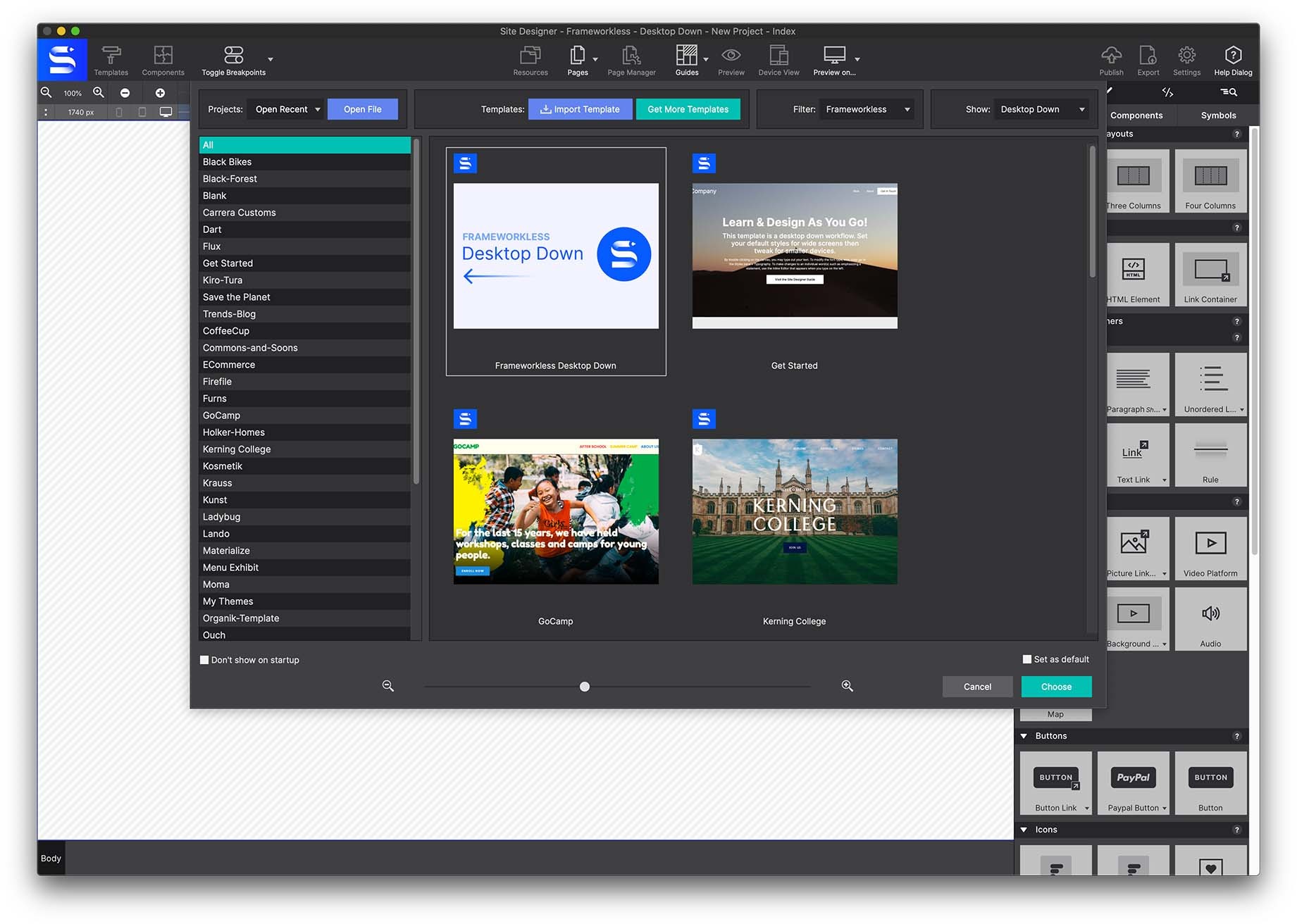Collapse the Icons section
Image resolution: width=1297 pixels, height=924 pixels.
click(1024, 830)
